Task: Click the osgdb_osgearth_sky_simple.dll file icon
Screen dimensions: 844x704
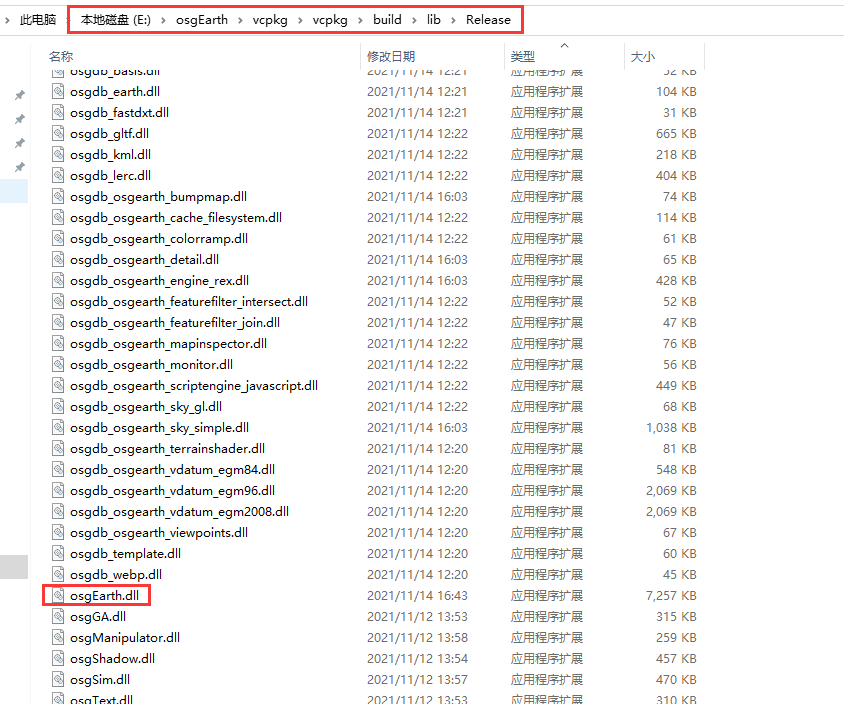Action: pyautogui.click(x=58, y=427)
